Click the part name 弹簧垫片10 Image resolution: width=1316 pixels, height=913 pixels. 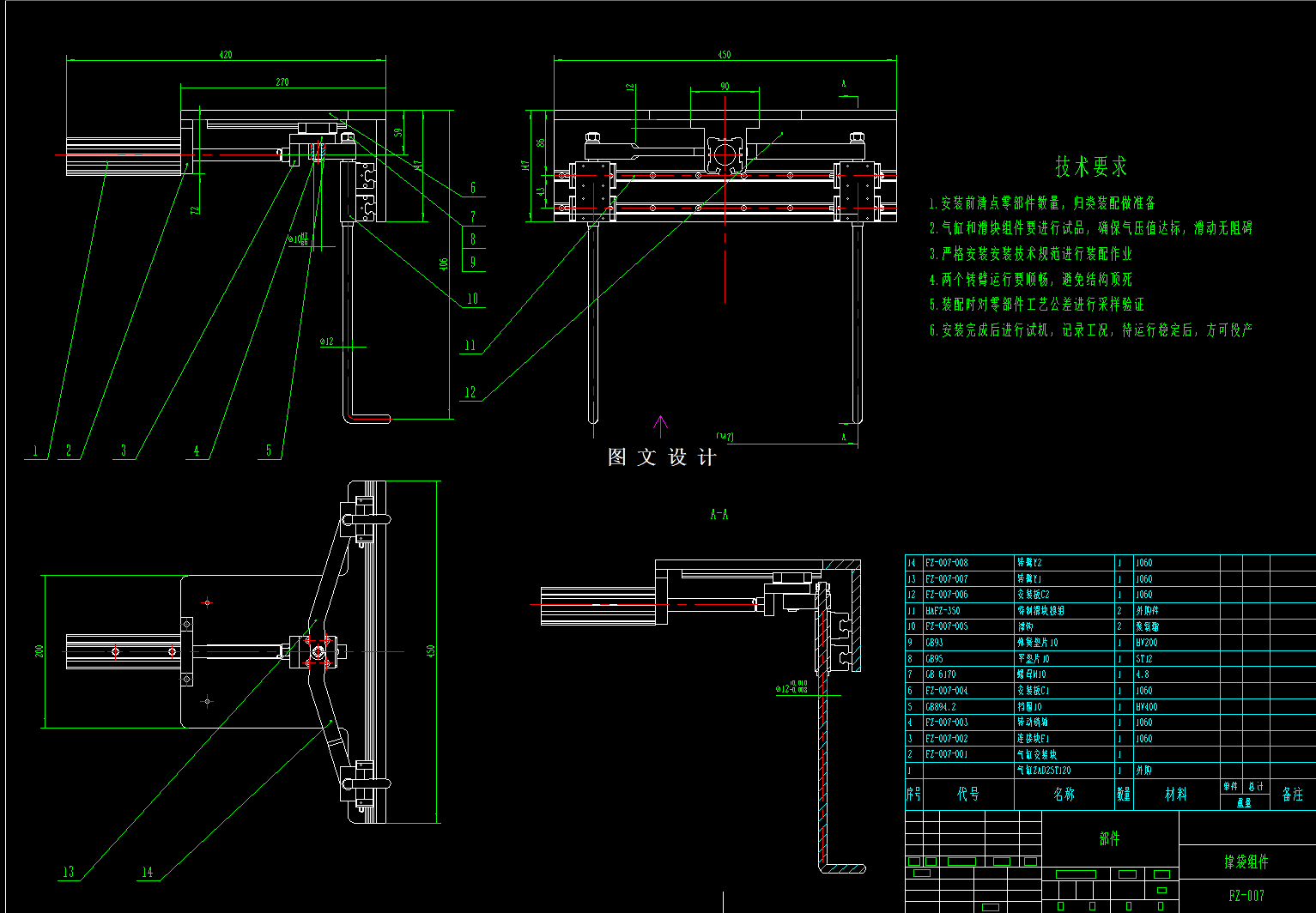pyautogui.click(x=1038, y=643)
